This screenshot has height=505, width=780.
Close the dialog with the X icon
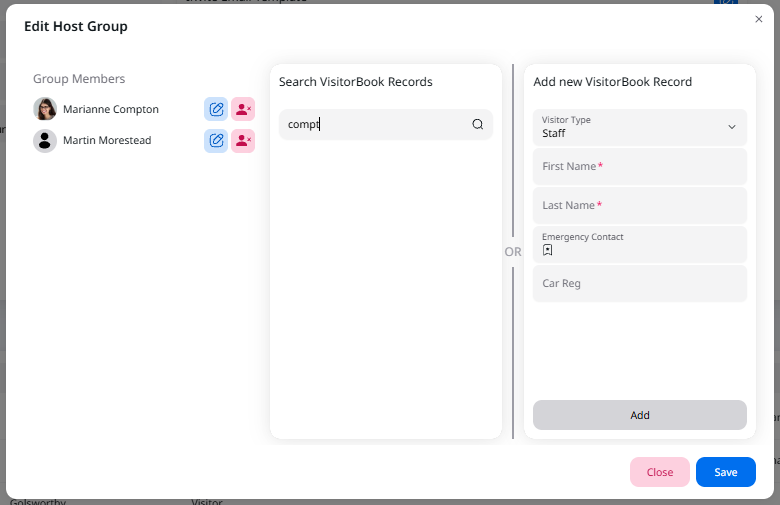758,19
